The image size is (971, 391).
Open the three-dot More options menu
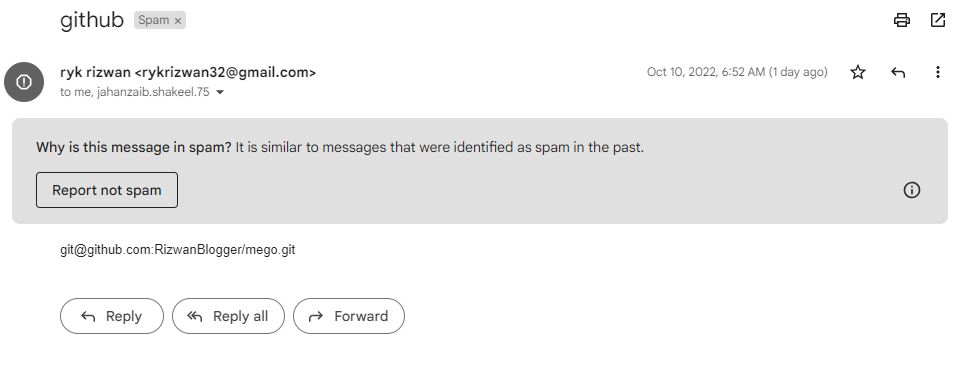938,72
